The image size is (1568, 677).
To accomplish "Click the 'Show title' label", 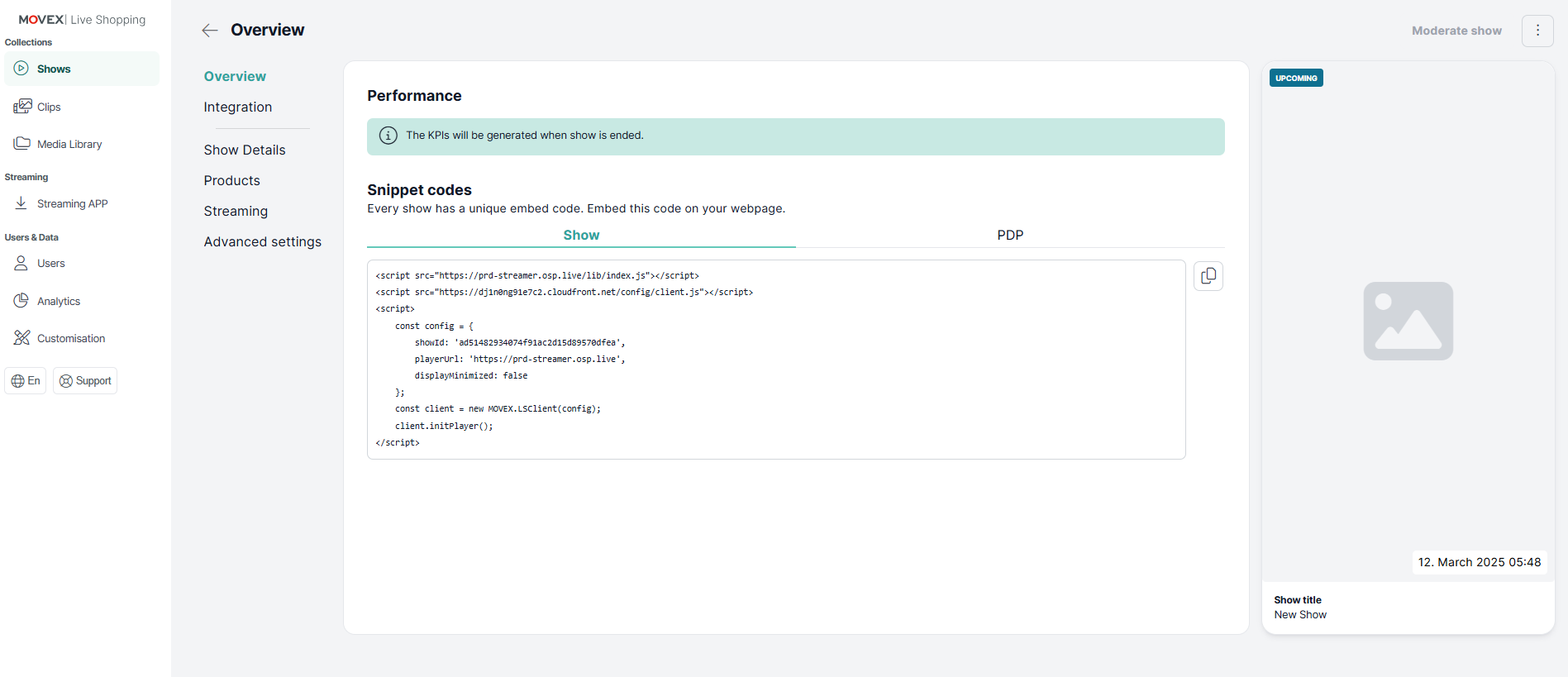I will [x=1298, y=600].
